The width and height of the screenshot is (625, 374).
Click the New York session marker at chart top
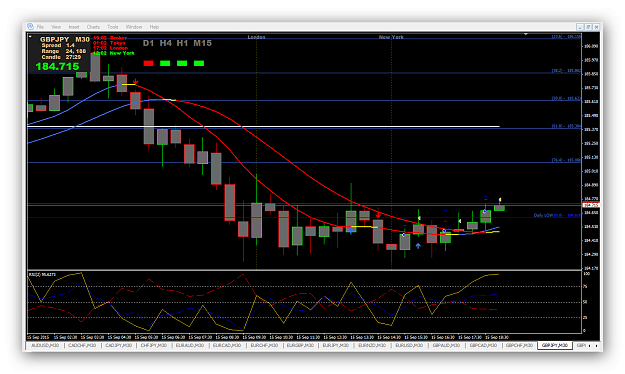[391, 37]
